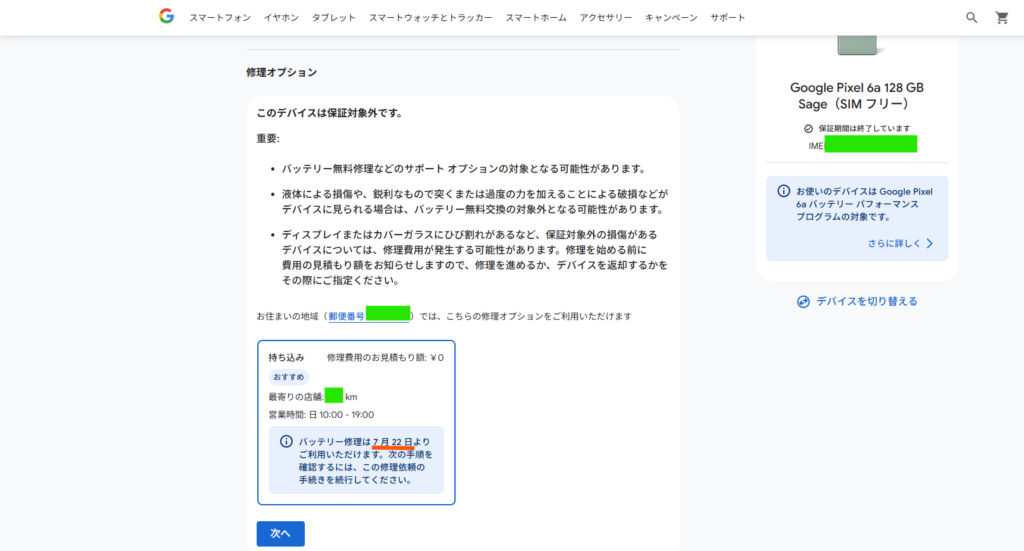Click the info icon beside バッテリー修理 note

(x=286, y=441)
